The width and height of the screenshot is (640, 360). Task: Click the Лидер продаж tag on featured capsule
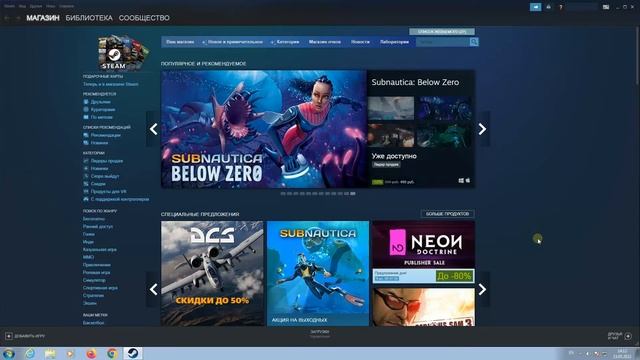386,164
